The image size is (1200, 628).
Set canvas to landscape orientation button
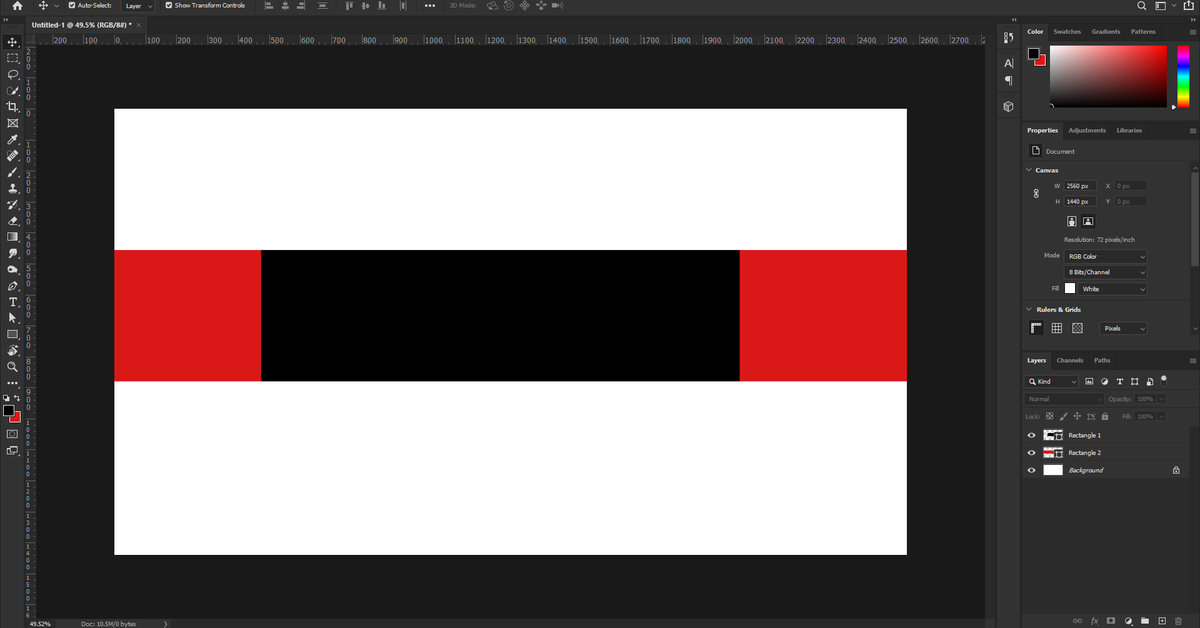coord(1088,222)
